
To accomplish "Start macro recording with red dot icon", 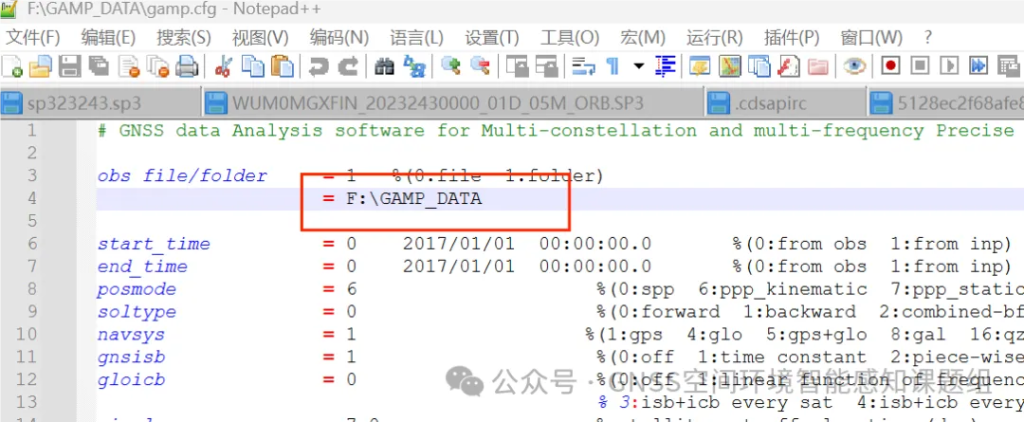I will (890, 67).
